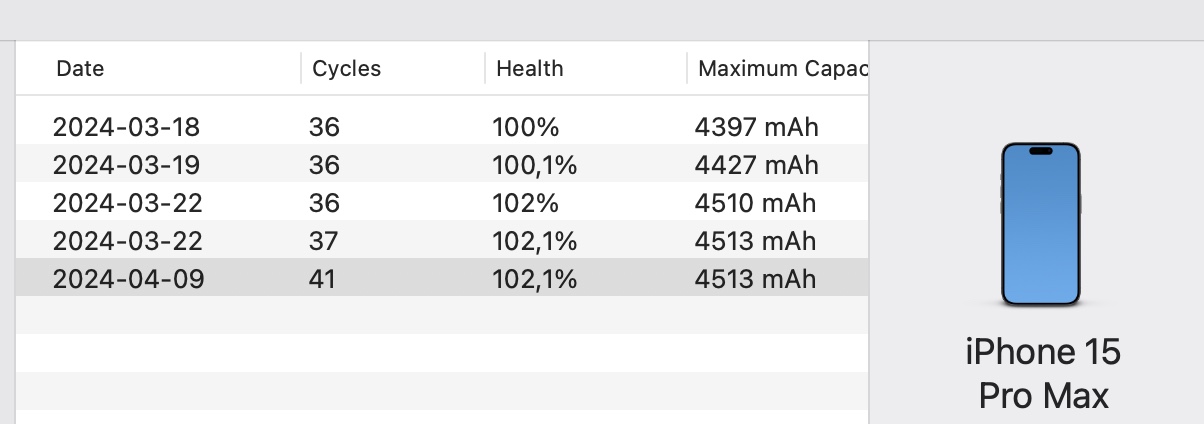Click the 100% health value
The image size is (1204, 424).
click(x=525, y=127)
